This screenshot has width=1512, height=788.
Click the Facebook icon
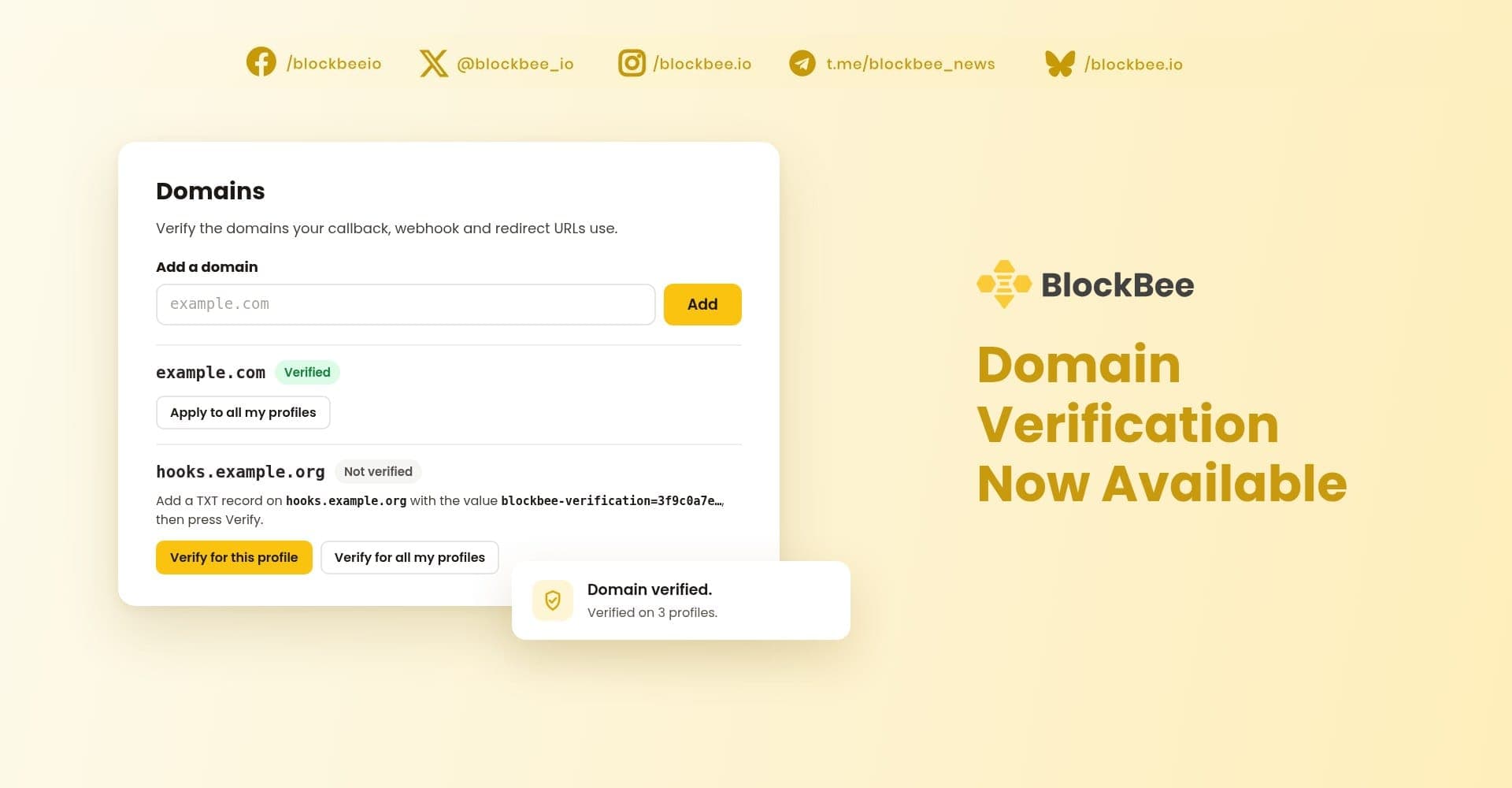pos(261,61)
